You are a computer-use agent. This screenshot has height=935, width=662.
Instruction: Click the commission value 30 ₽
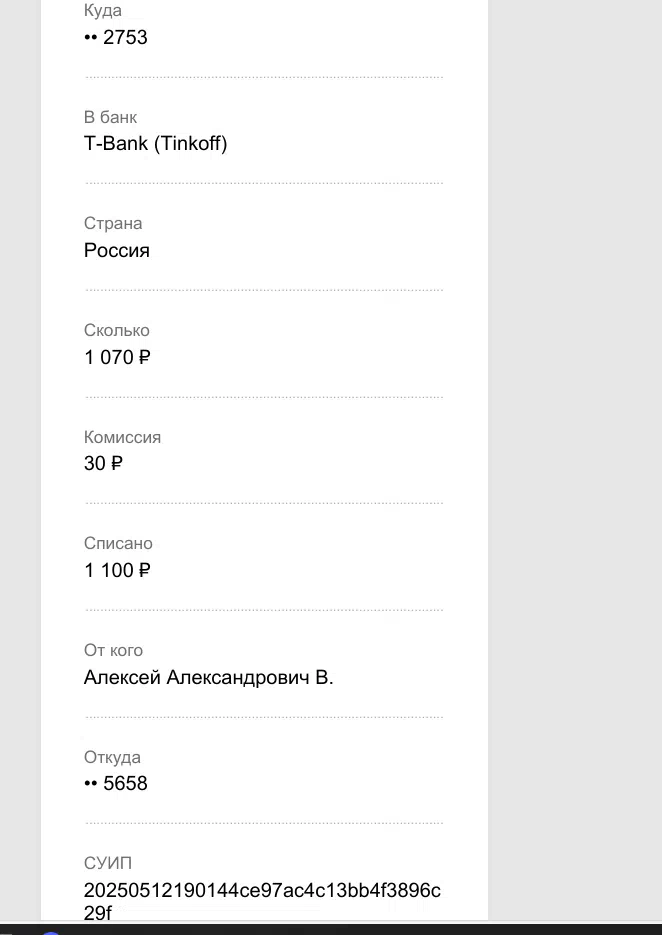coord(103,463)
